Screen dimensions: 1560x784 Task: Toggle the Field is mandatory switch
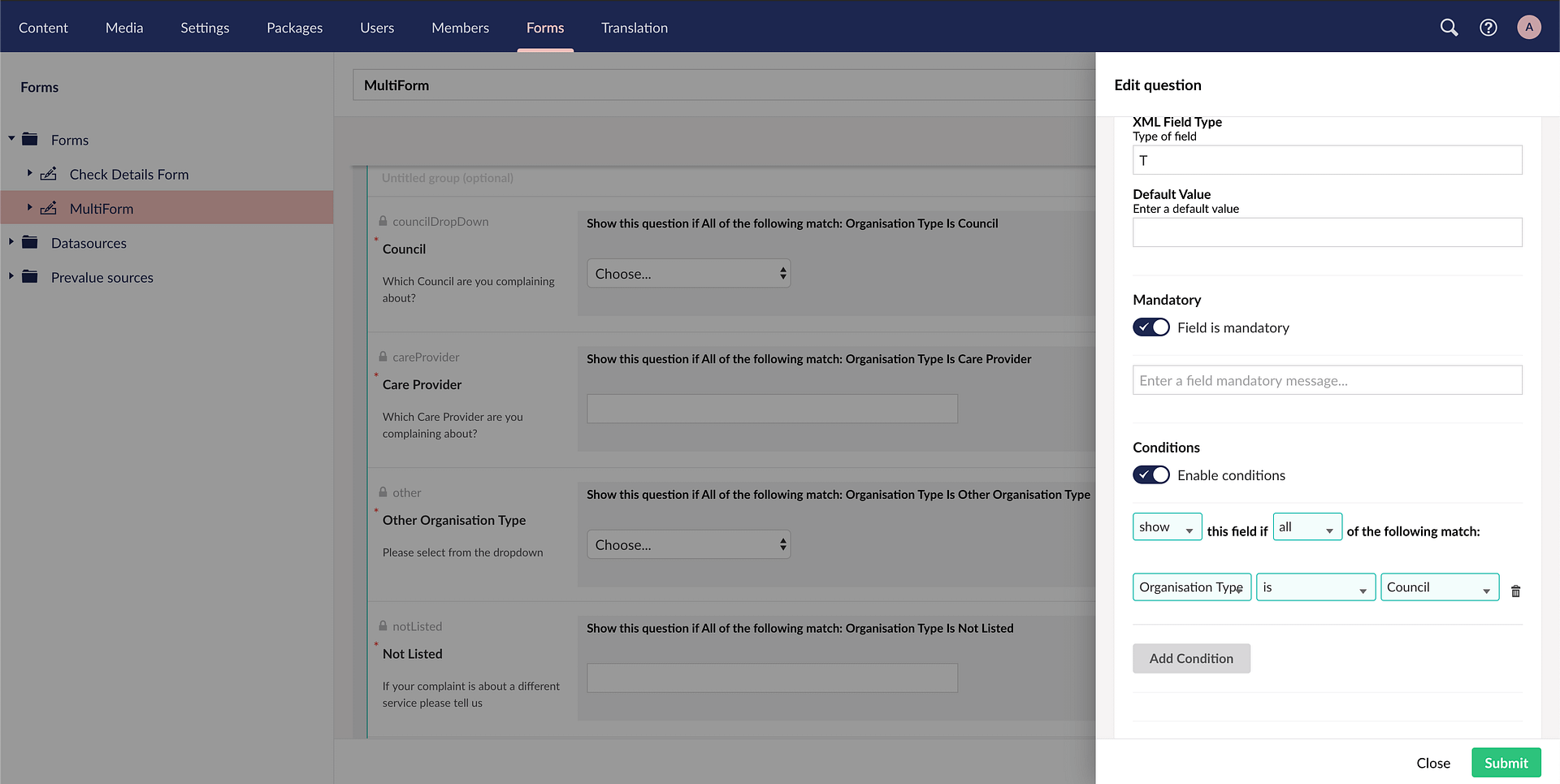point(1151,327)
